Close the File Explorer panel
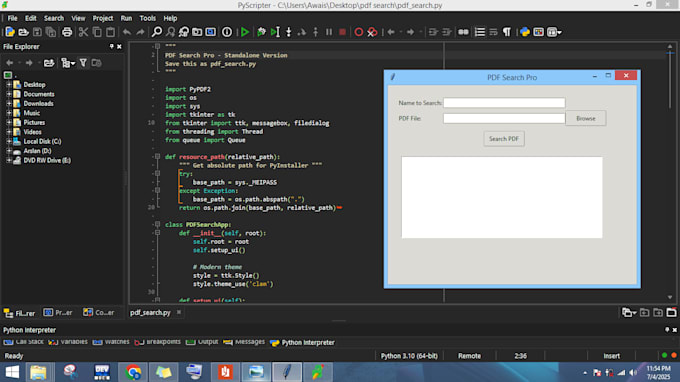Viewport: 680px width, 382px height. [119, 46]
